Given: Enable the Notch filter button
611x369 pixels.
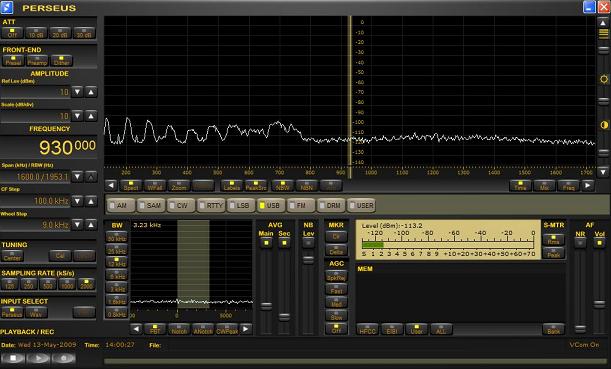Looking at the screenshot, I should 179,329.
